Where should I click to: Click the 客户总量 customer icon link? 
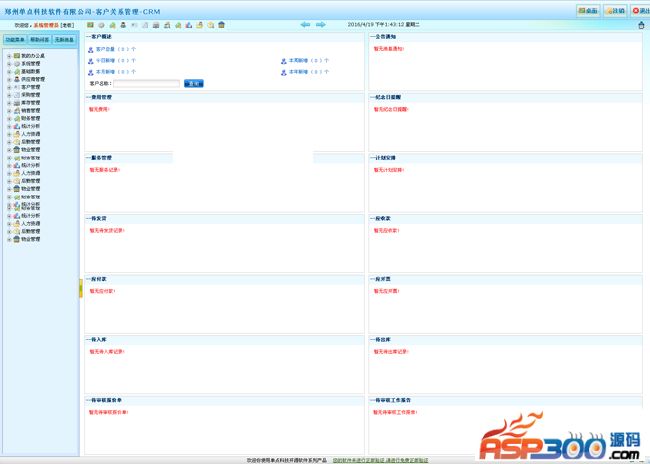click(91, 48)
